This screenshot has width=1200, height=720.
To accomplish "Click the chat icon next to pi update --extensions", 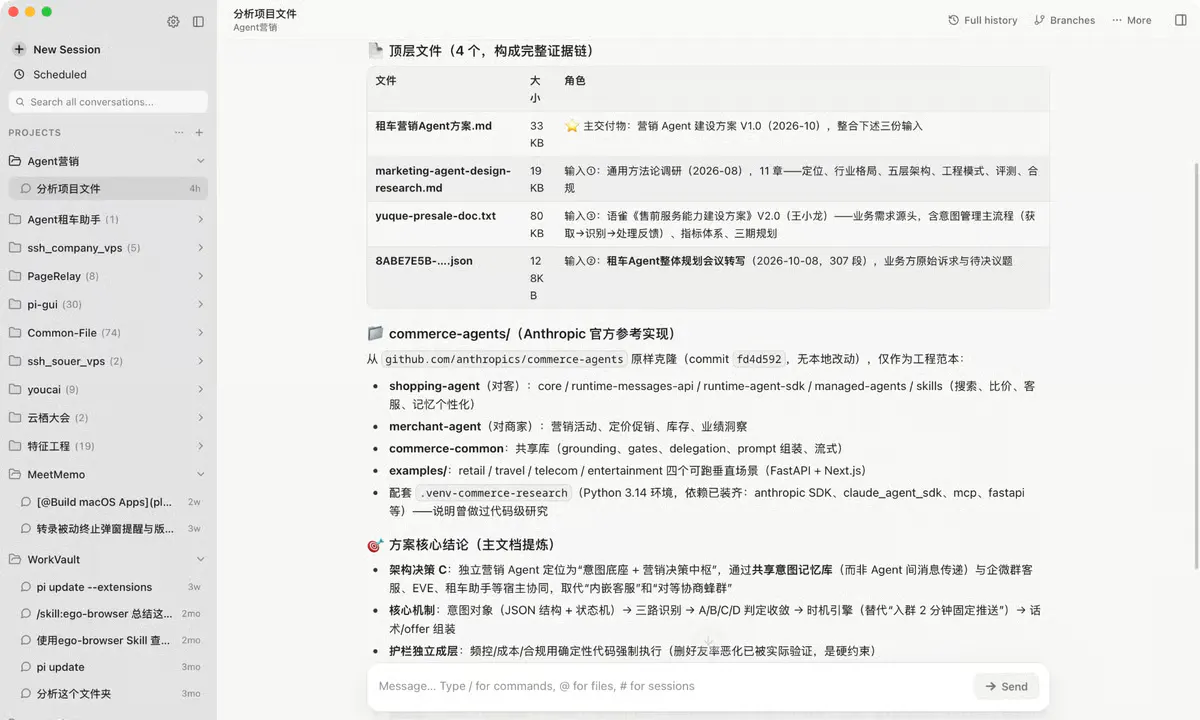I will [26, 587].
